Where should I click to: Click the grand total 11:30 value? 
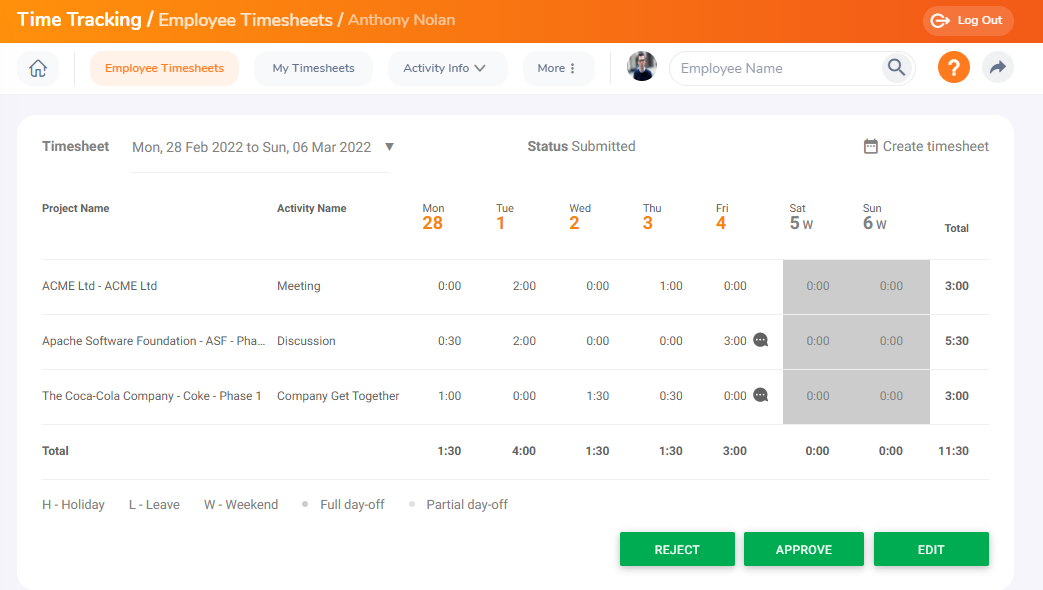point(953,451)
